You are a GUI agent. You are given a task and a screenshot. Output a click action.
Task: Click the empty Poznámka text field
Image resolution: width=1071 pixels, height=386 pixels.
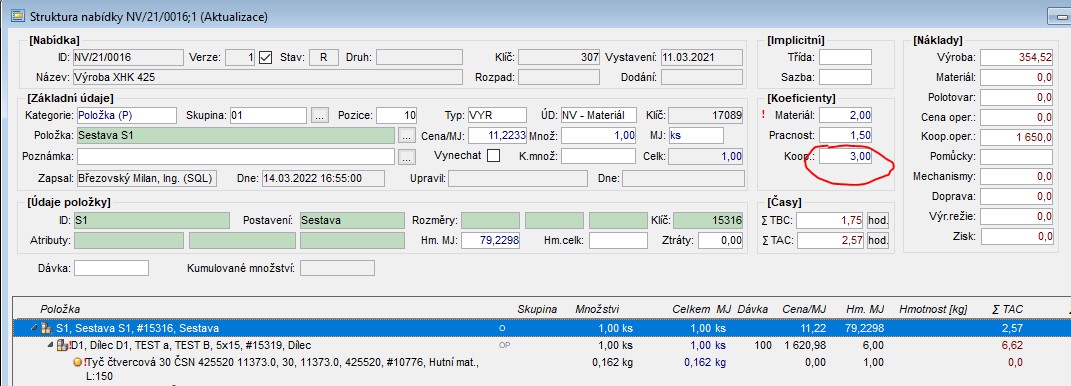click(x=236, y=156)
